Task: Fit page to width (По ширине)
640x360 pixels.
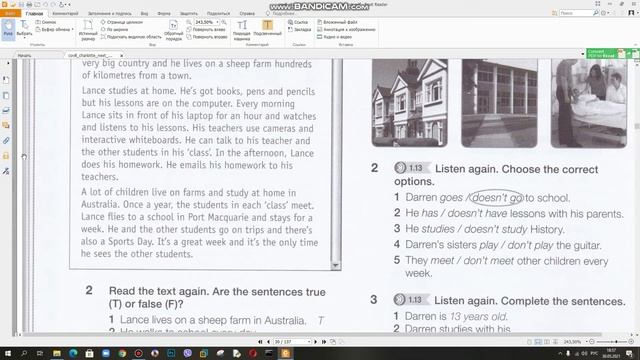Action: click(114, 29)
